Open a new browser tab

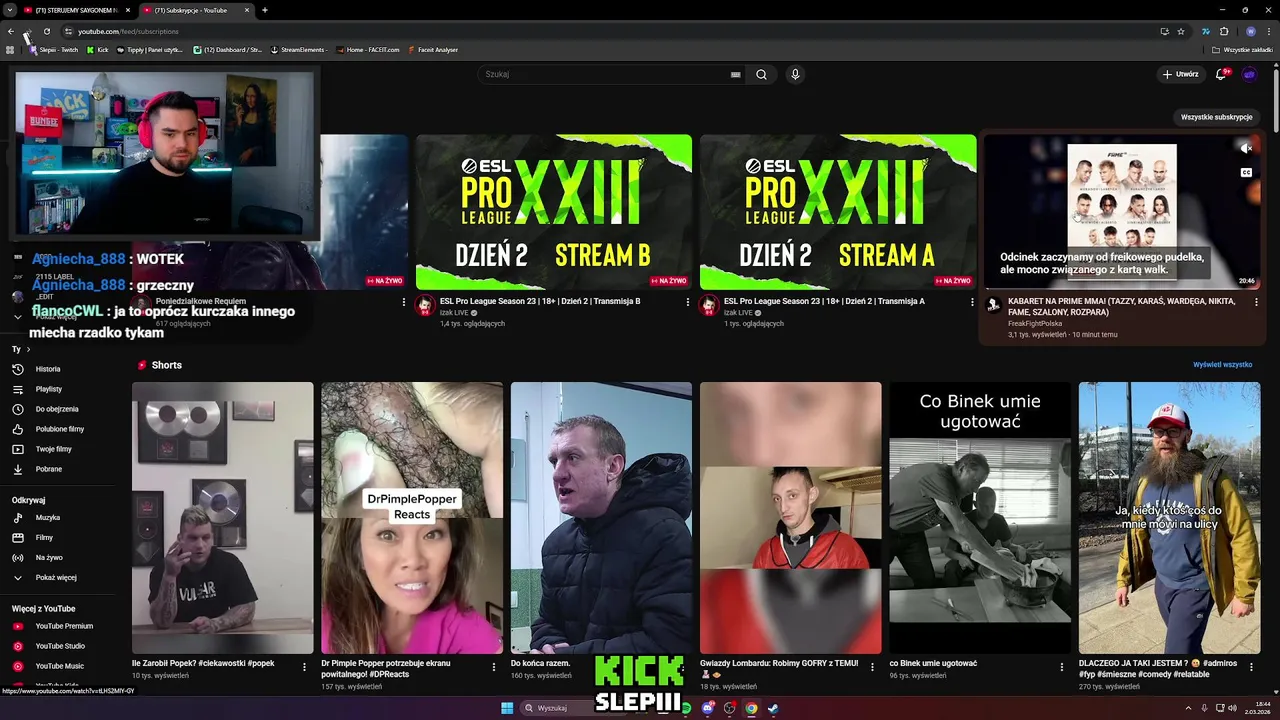tap(264, 10)
